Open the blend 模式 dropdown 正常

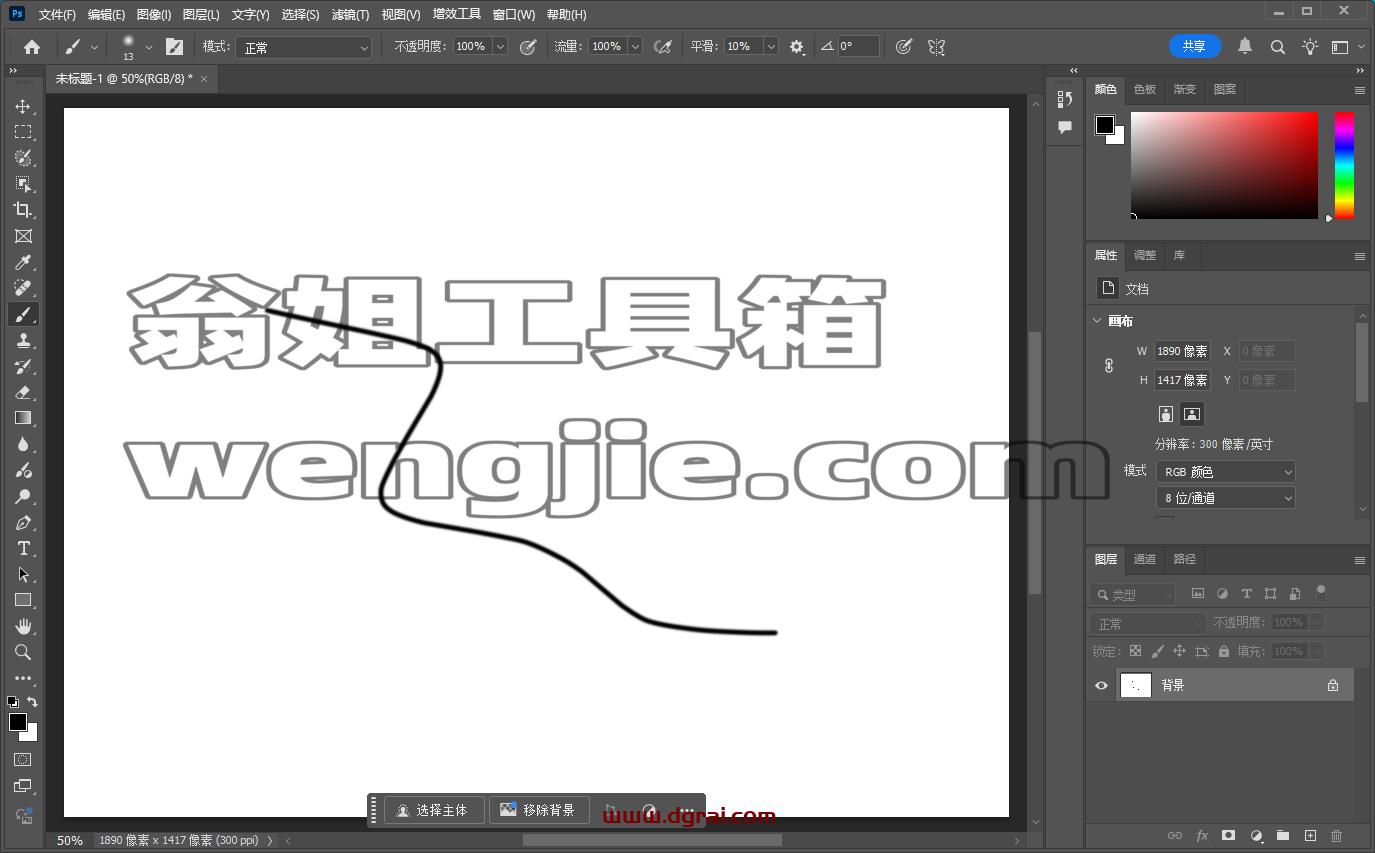305,47
